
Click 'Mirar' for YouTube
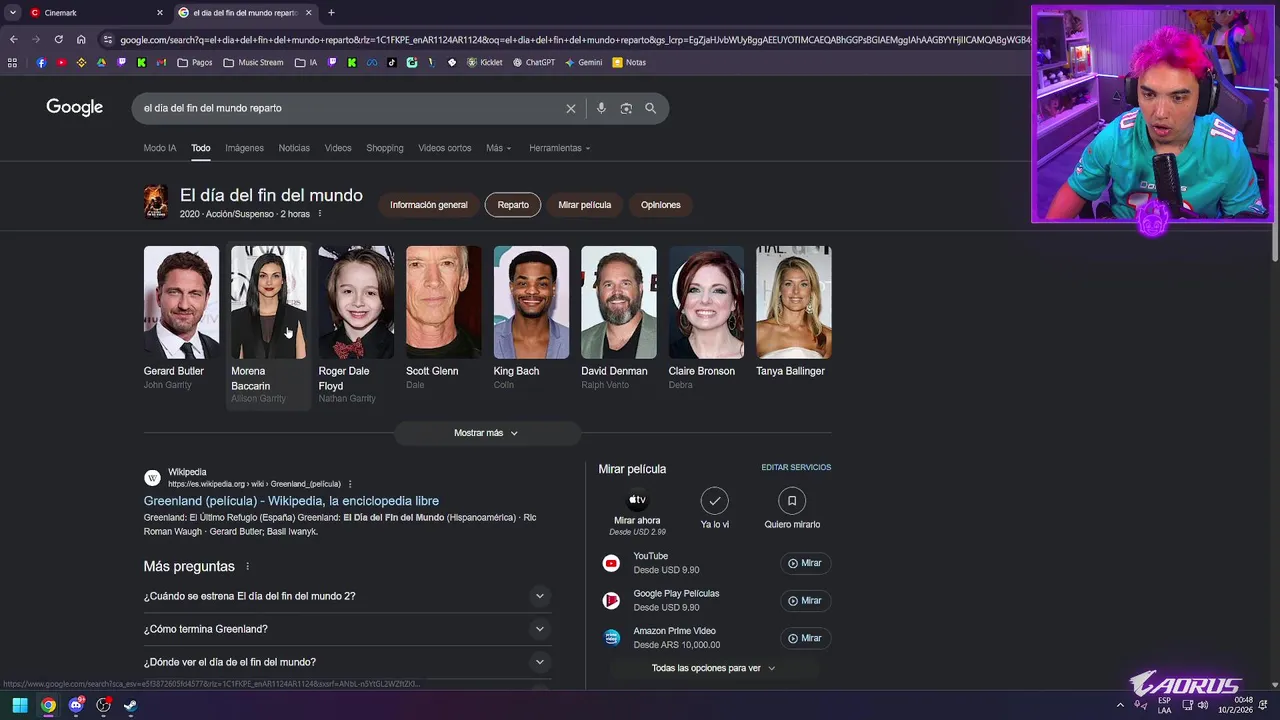(x=805, y=563)
